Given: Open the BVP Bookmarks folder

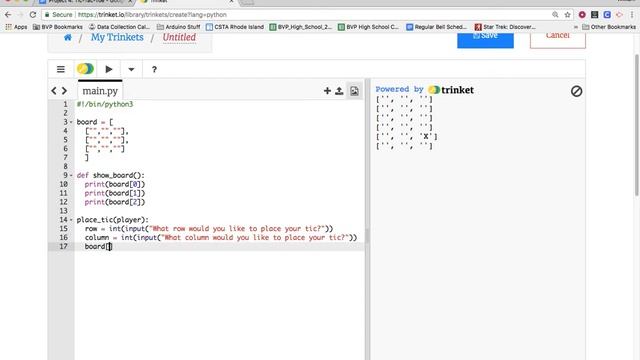Looking at the screenshot, I should 58,27.
